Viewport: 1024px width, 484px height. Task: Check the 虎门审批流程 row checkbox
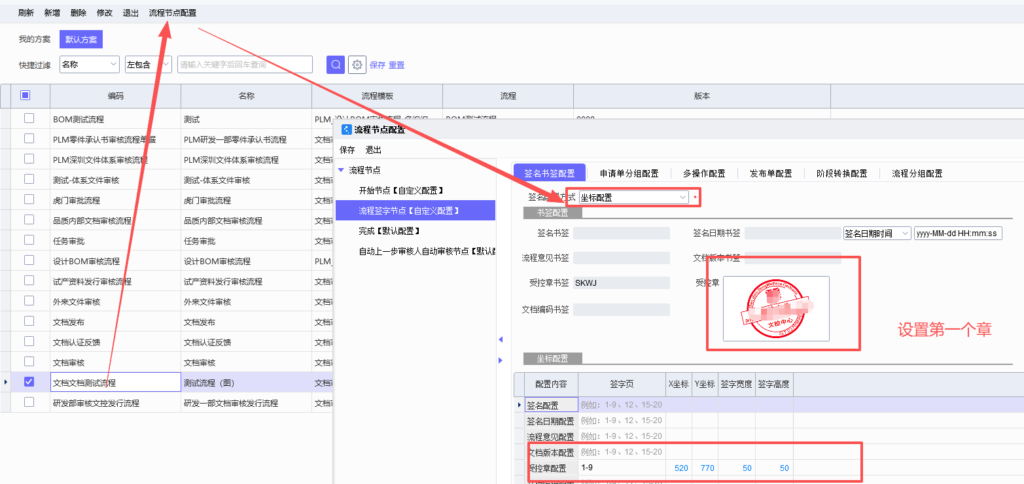(29, 199)
